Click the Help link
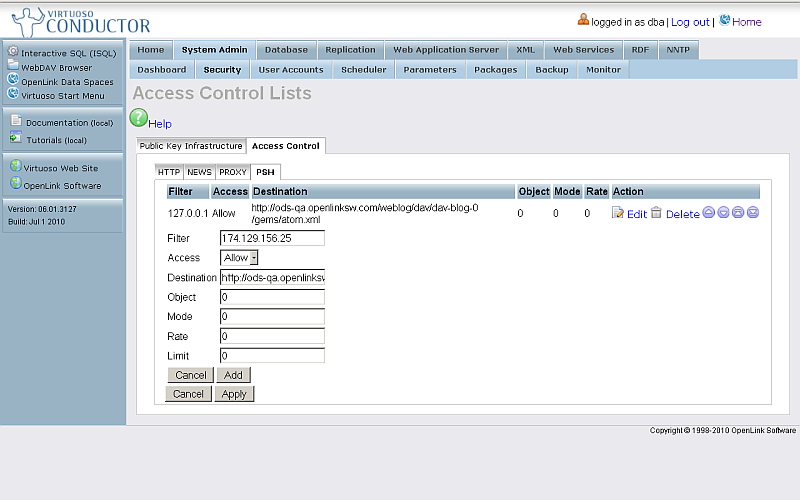The width and height of the screenshot is (800, 500). [x=160, y=124]
